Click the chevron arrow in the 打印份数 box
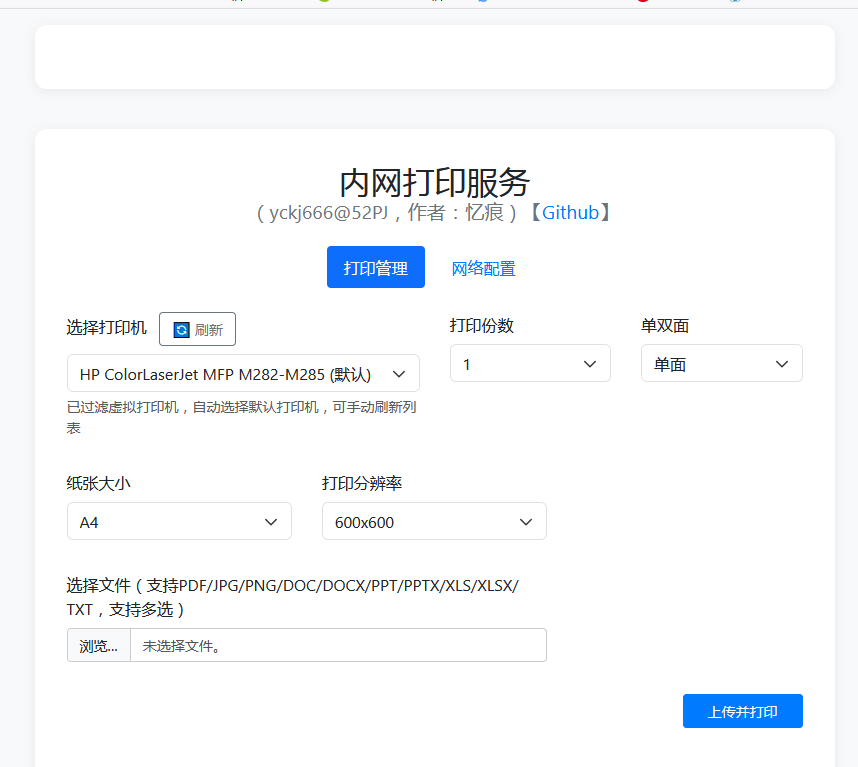 pos(590,364)
